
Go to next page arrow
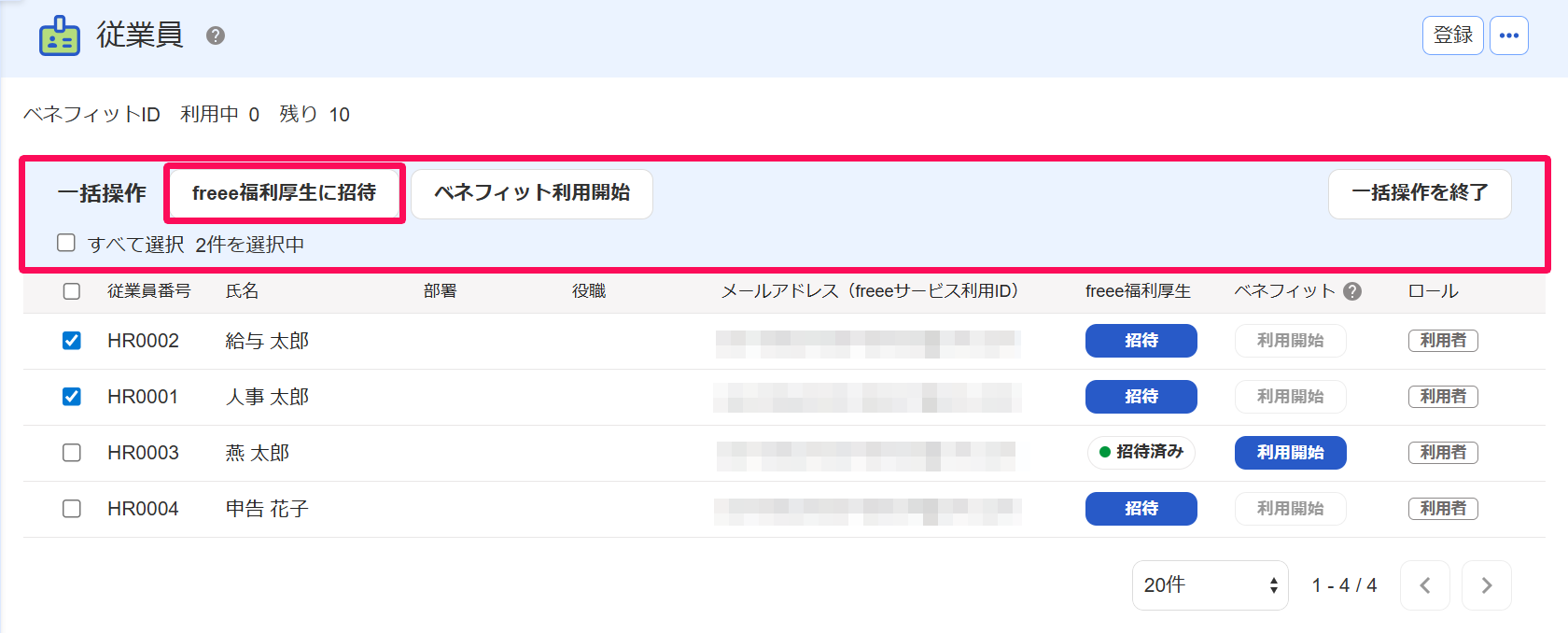click(1487, 585)
